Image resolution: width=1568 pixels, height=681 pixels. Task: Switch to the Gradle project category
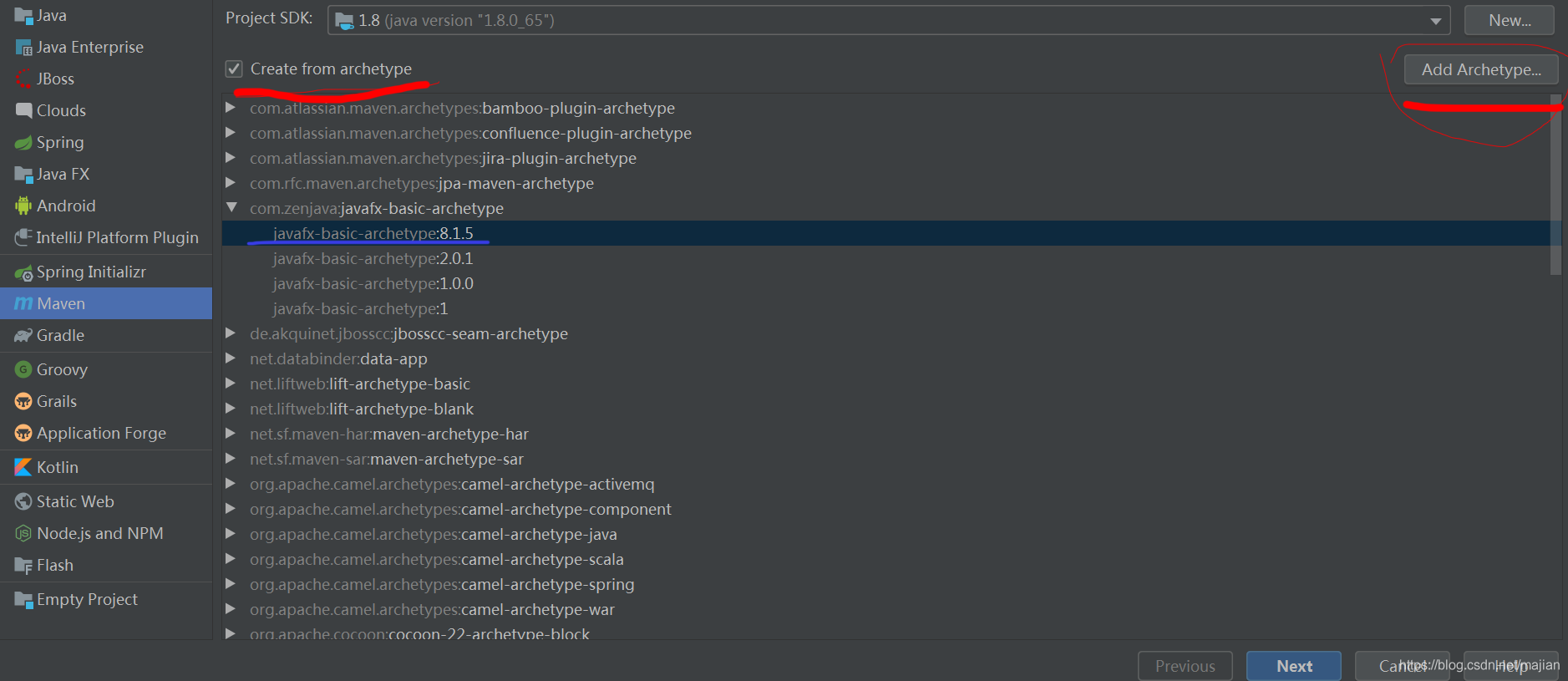(106, 336)
